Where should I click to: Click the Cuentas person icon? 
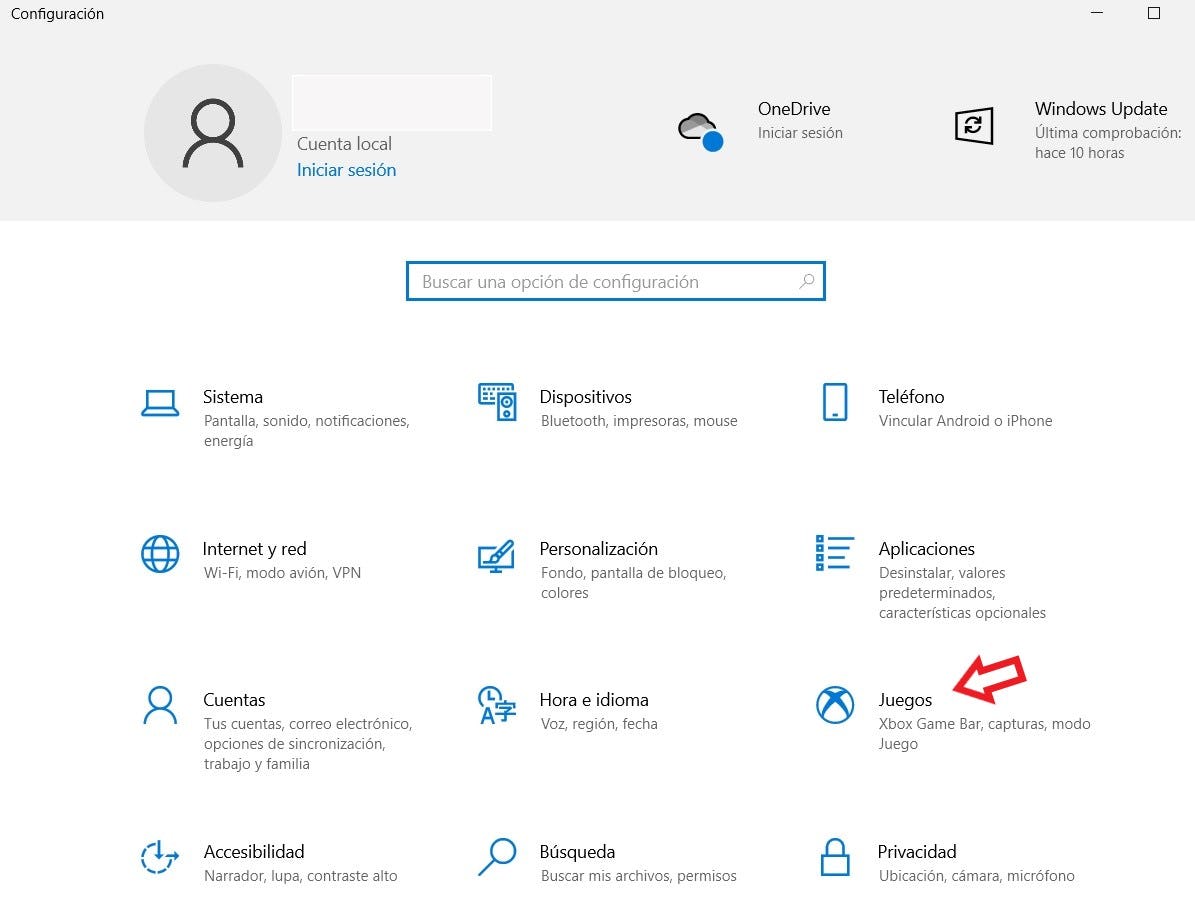point(160,707)
